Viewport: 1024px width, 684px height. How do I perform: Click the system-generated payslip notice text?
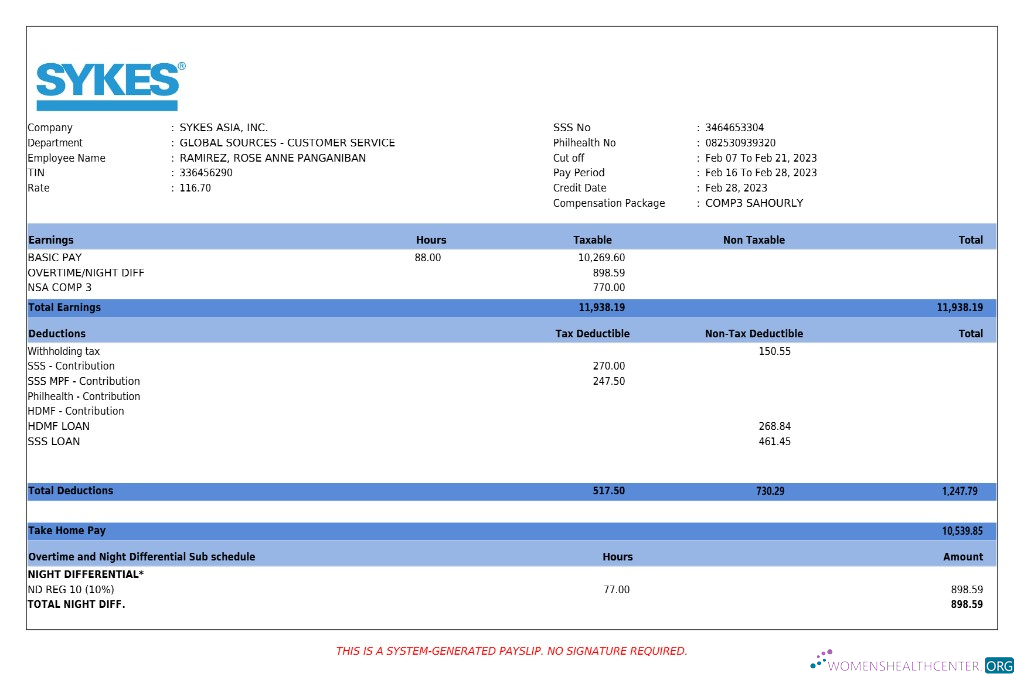[512, 650]
